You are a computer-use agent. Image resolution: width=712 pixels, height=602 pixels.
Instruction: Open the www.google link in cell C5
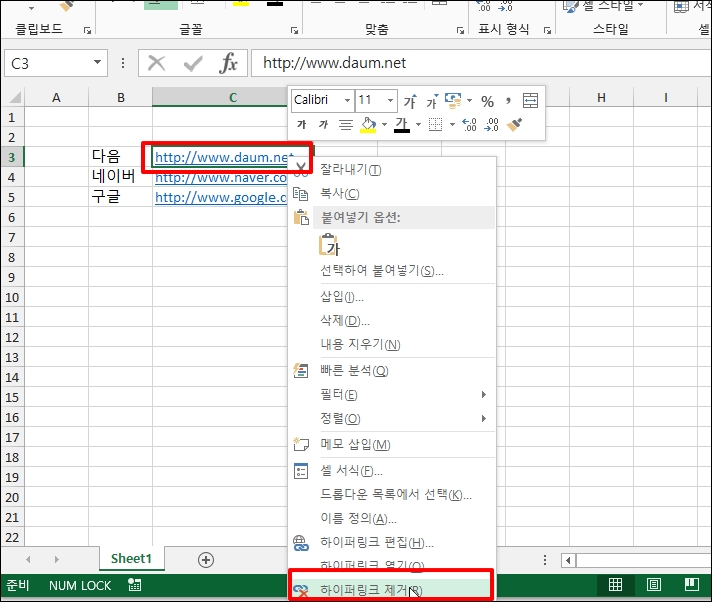click(221, 197)
